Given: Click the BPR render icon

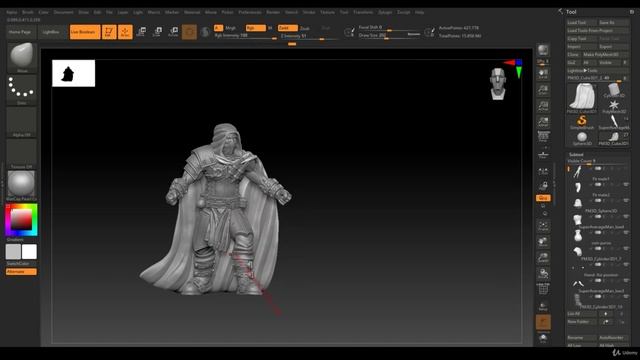Looking at the screenshot, I should click(x=543, y=50).
